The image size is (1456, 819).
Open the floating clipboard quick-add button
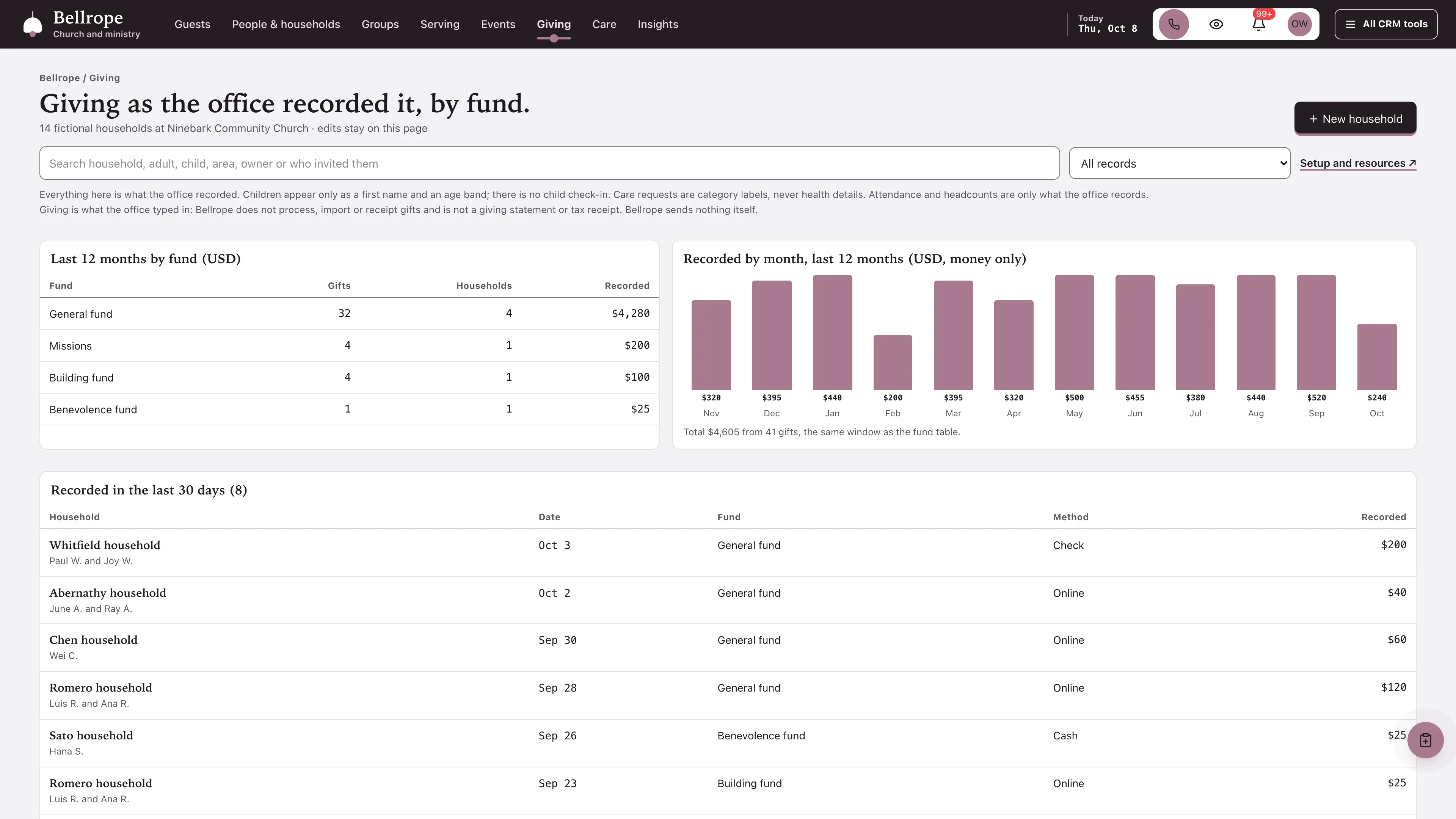tap(1425, 740)
